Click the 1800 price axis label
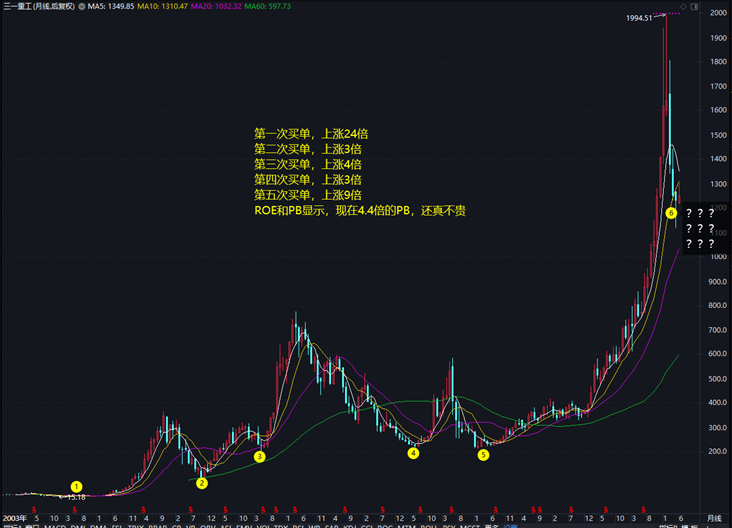Image resolution: width=732 pixels, height=528 pixels. pos(718,62)
